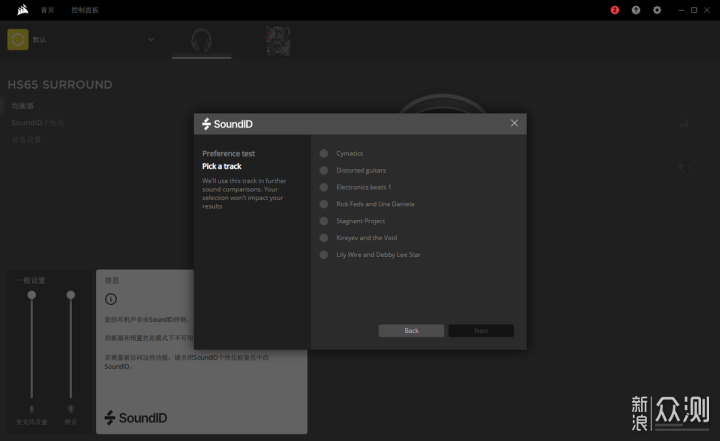The width and height of the screenshot is (720, 441).
Task: Expand the default profile dropdown arrow
Action: [x=151, y=40]
